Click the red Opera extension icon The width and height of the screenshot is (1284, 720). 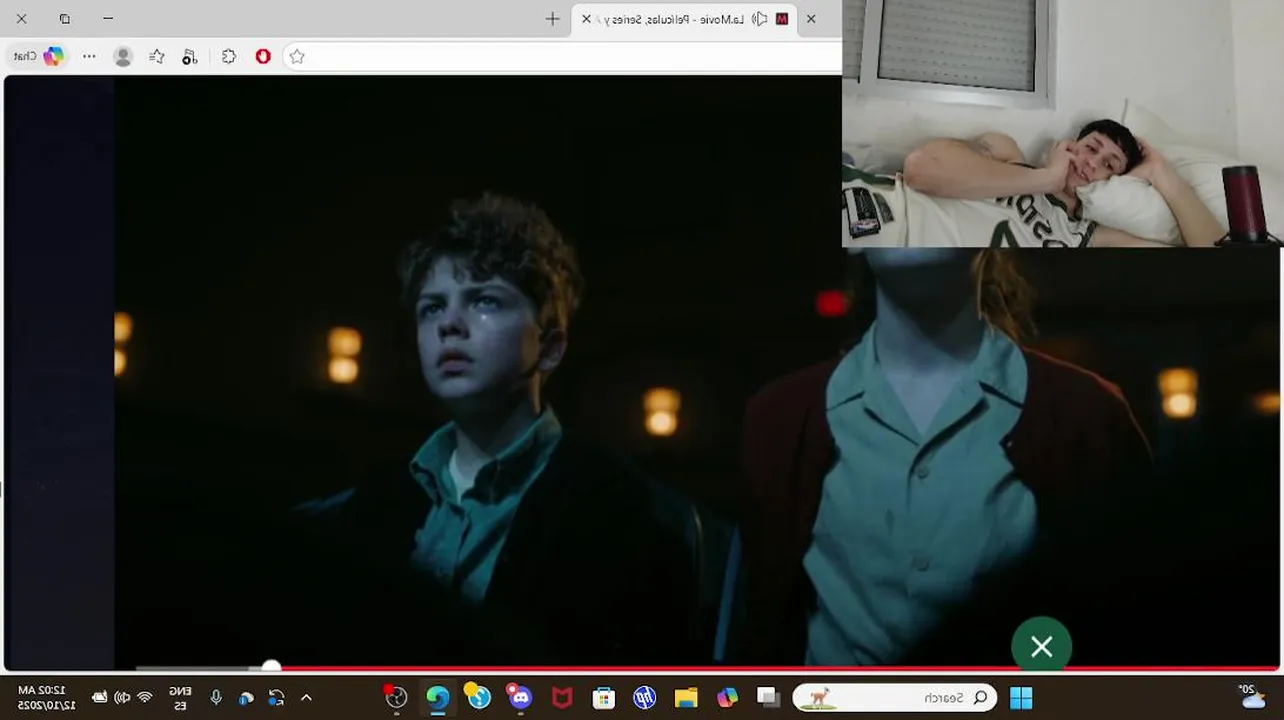[x=263, y=56]
